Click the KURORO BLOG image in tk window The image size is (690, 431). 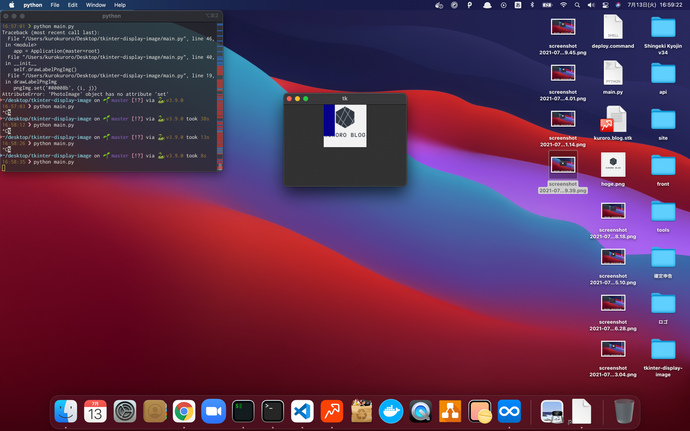coord(345,126)
